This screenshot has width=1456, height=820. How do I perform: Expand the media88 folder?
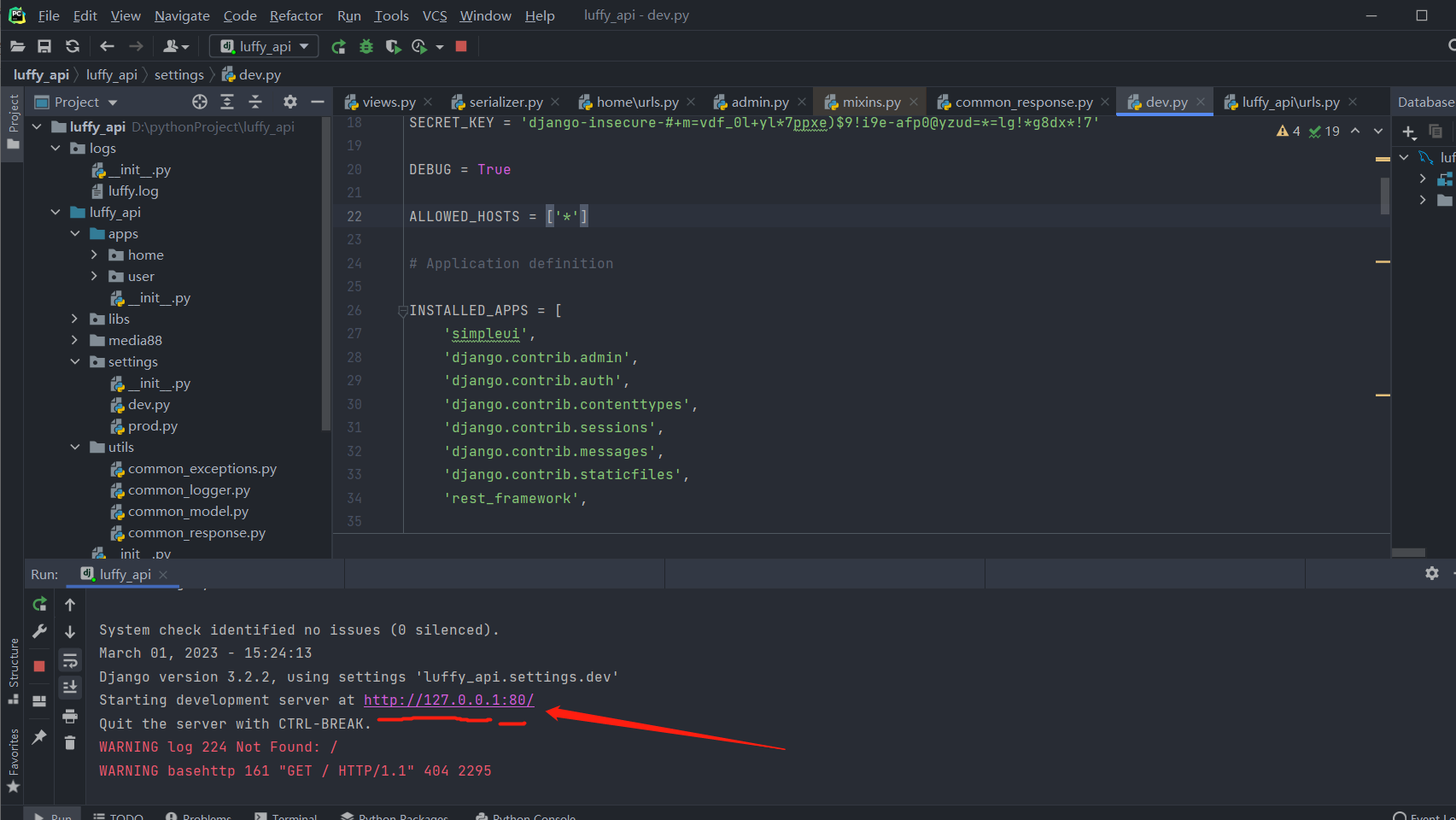(x=75, y=341)
